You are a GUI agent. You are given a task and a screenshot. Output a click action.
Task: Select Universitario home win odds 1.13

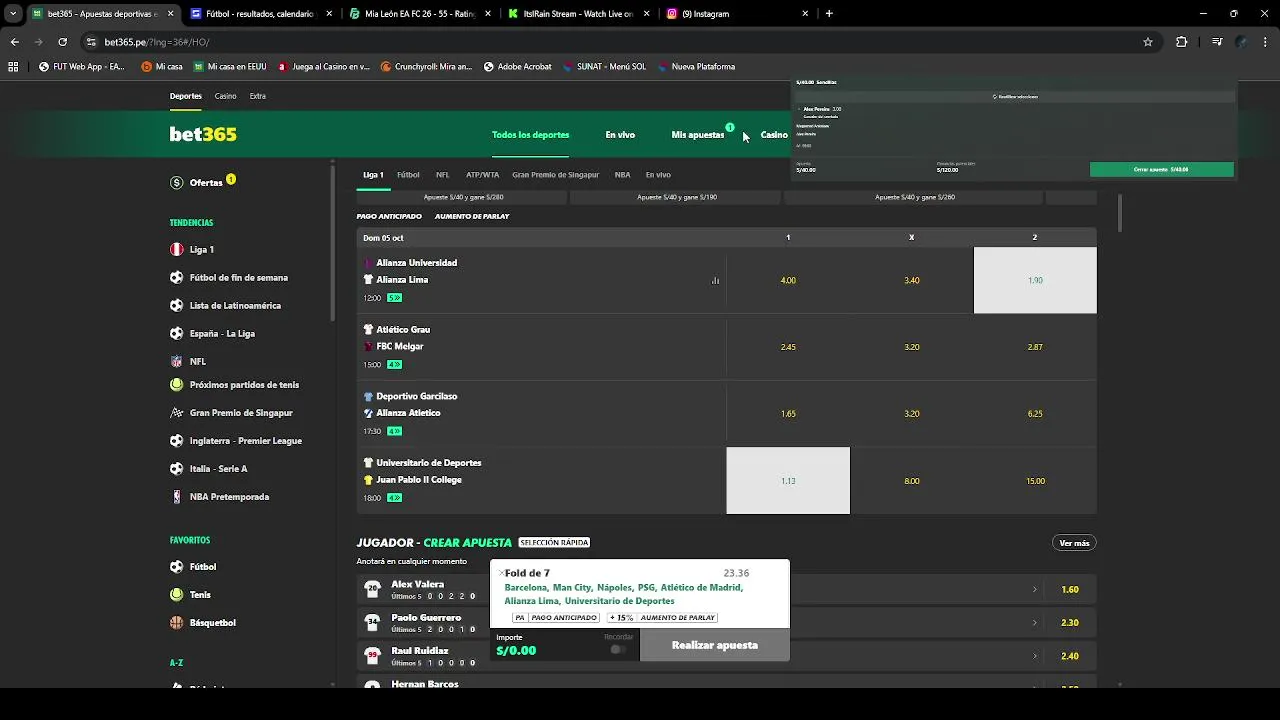pyautogui.click(x=788, y=481)
